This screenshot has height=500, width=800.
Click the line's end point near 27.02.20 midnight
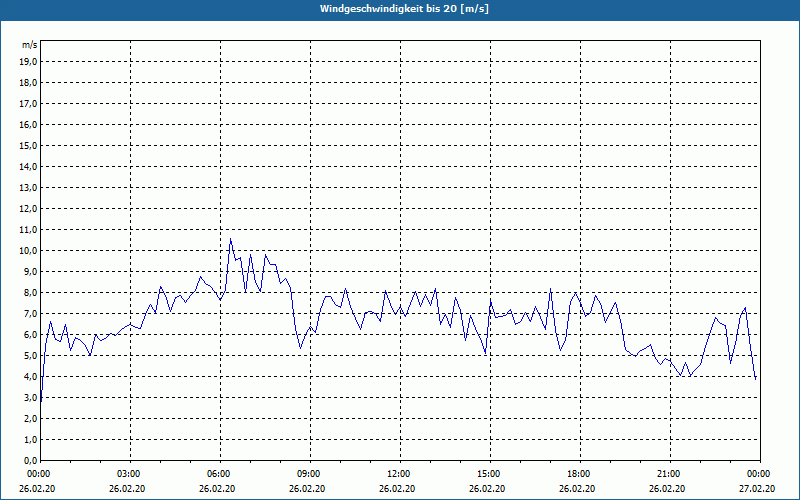(x=756, y=379)
